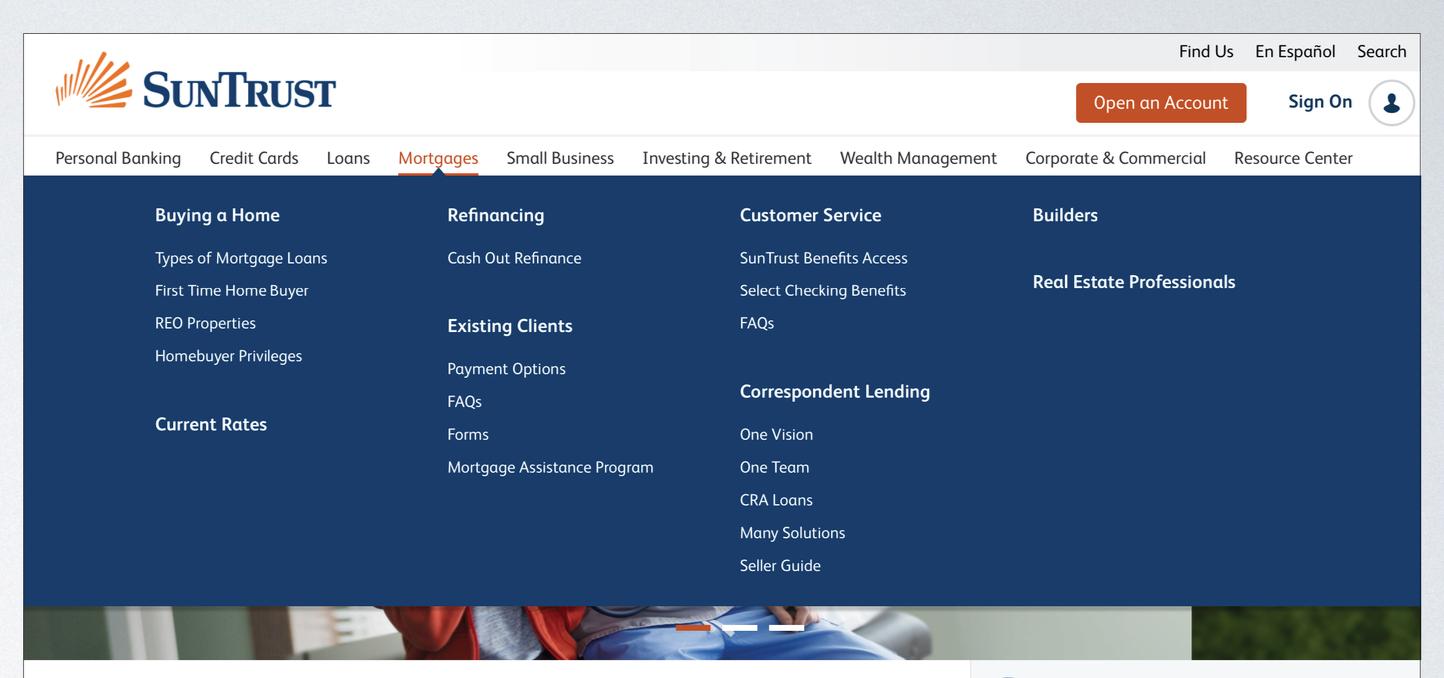
Task: Open the Resource Center menu
Action: pyautogui.click(x=1293, y=158)
